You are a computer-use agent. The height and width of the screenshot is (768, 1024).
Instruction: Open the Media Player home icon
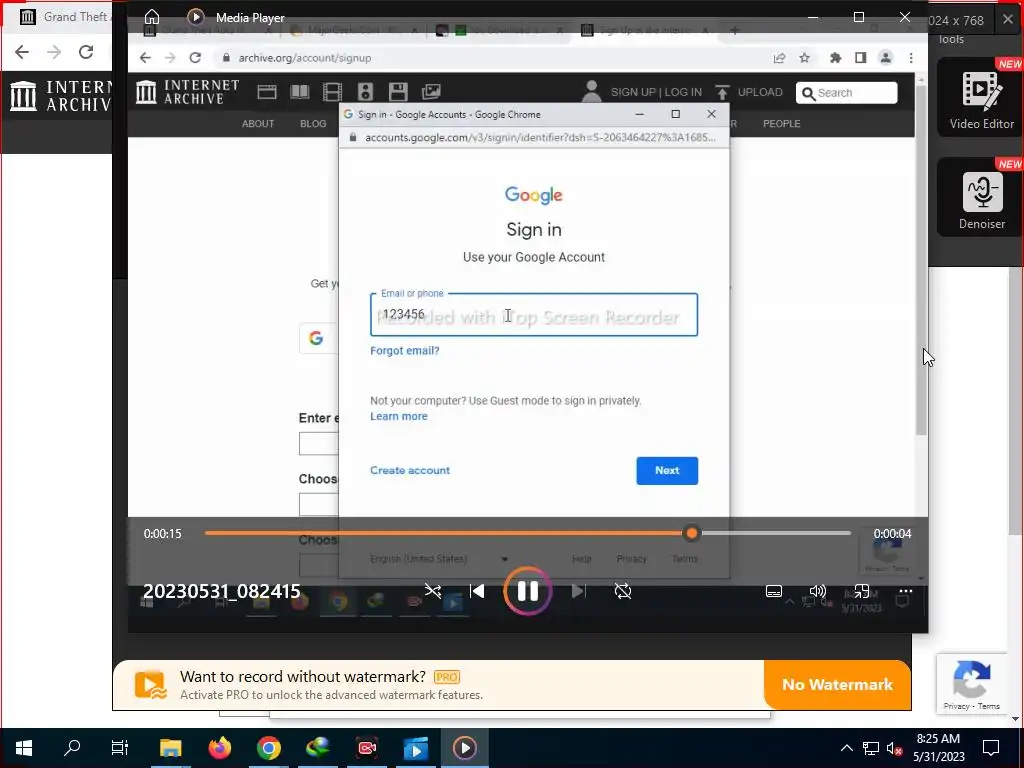click(x=152, y=17)
